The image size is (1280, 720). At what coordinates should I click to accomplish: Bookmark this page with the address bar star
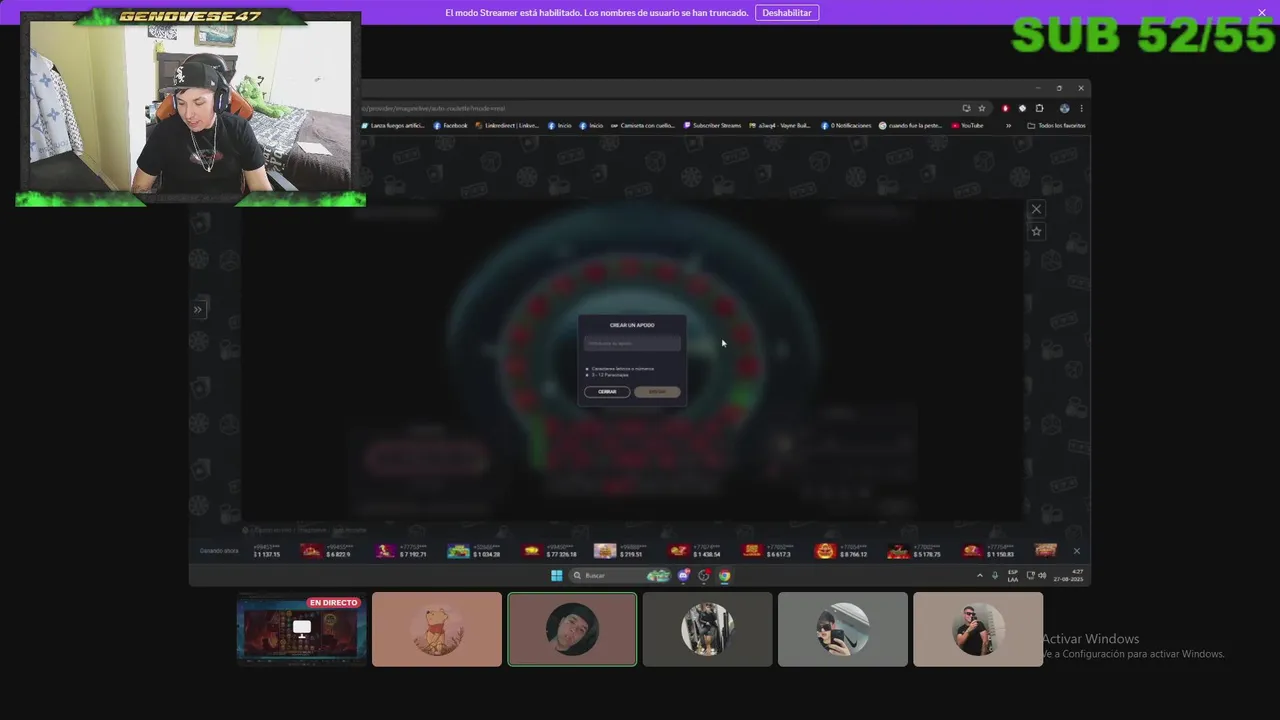[981, 108]
